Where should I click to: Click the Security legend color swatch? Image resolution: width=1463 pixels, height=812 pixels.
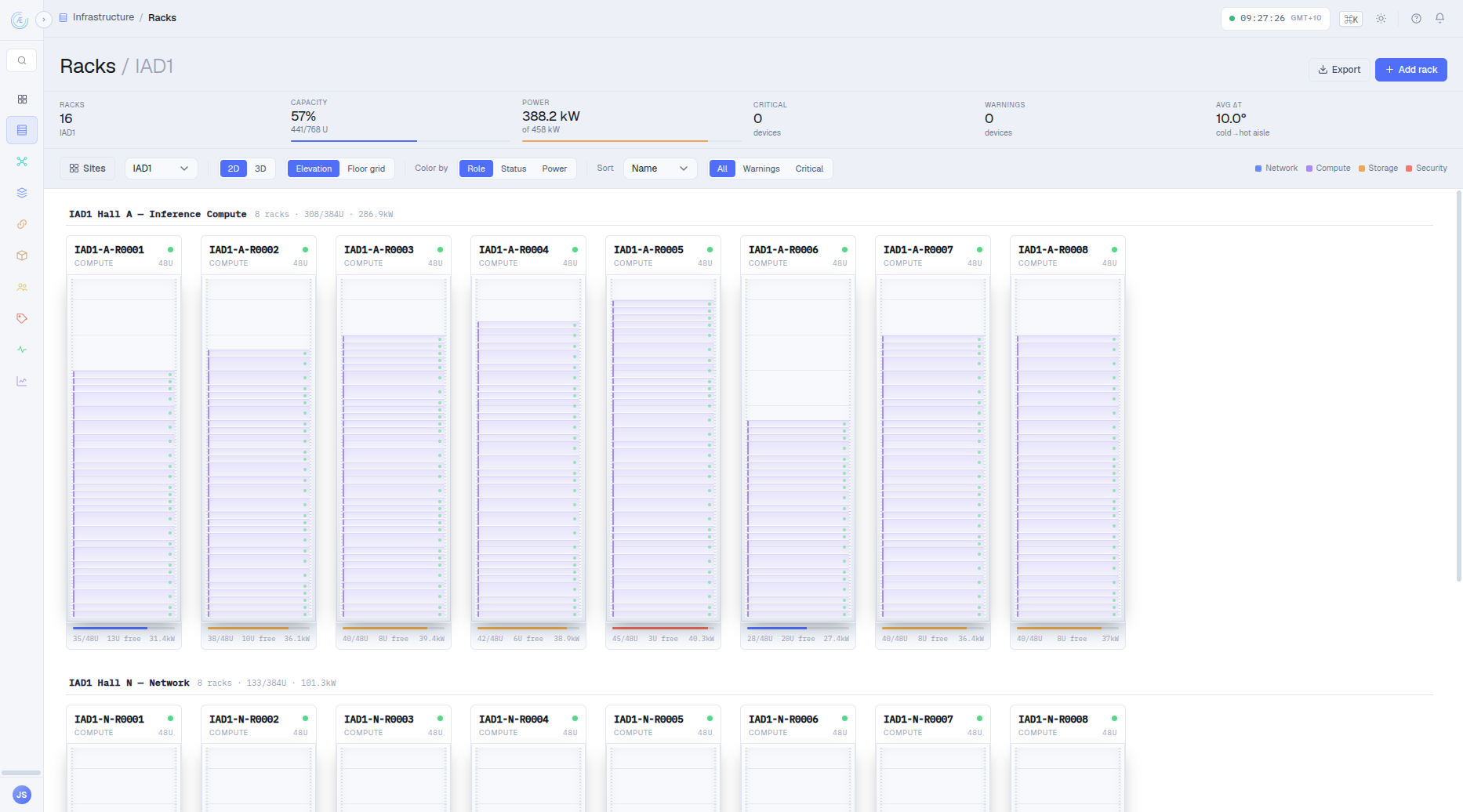pos(1409,169)
